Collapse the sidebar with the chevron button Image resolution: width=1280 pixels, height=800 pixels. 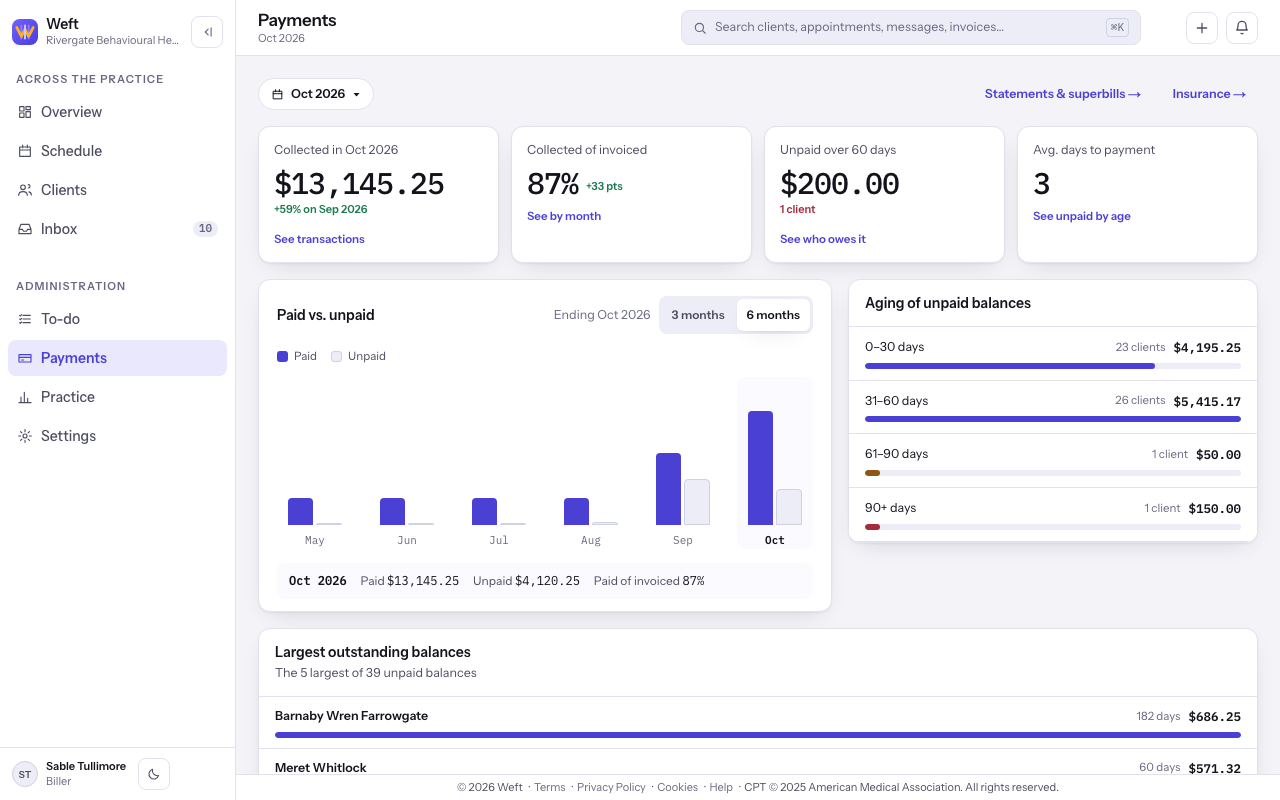[x=207, y=32]
